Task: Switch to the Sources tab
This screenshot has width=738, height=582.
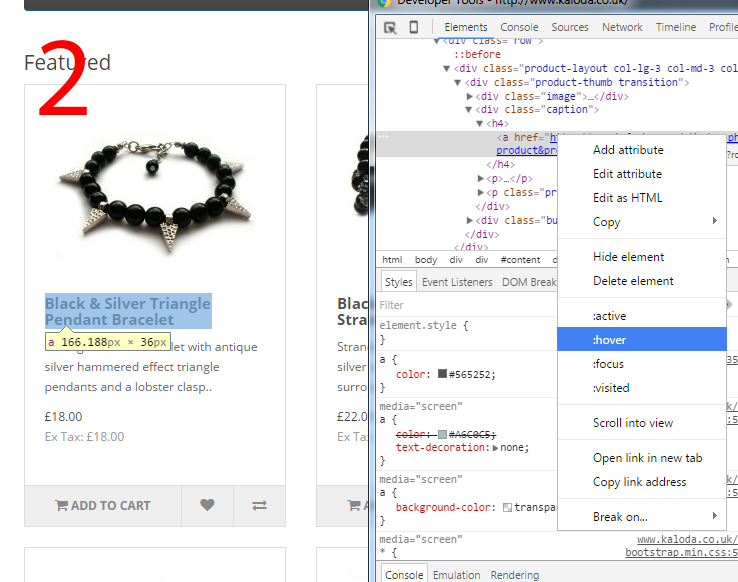Action: 570,27
